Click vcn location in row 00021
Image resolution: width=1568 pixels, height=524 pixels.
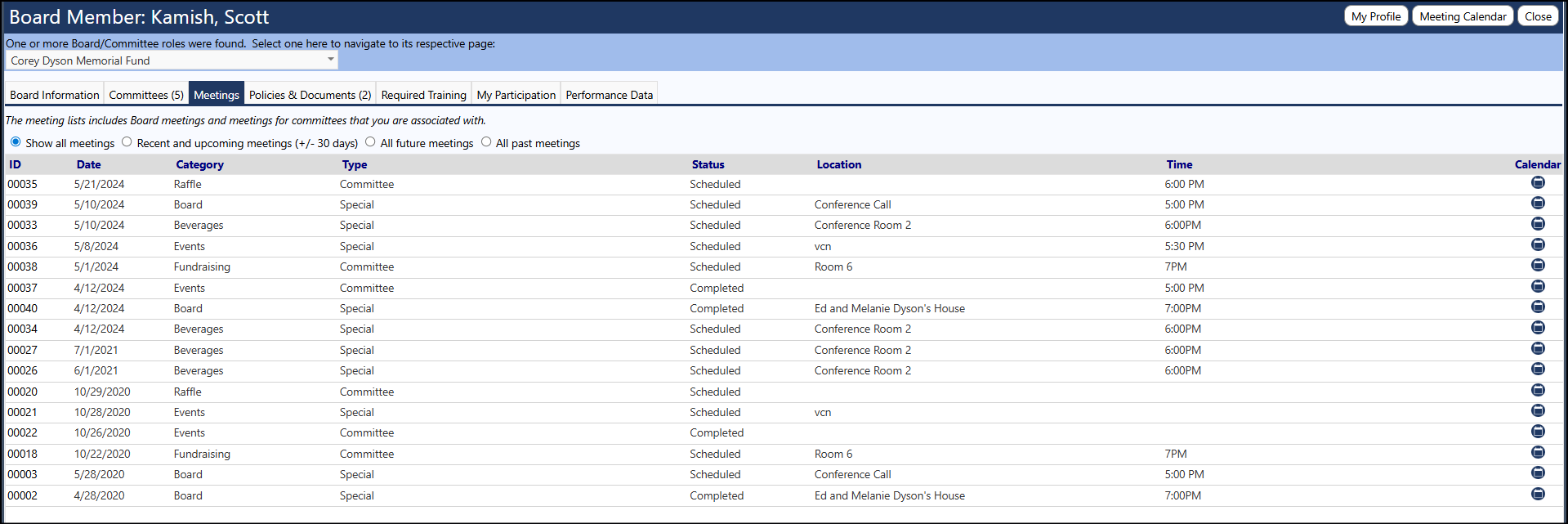tap(823, 412)
